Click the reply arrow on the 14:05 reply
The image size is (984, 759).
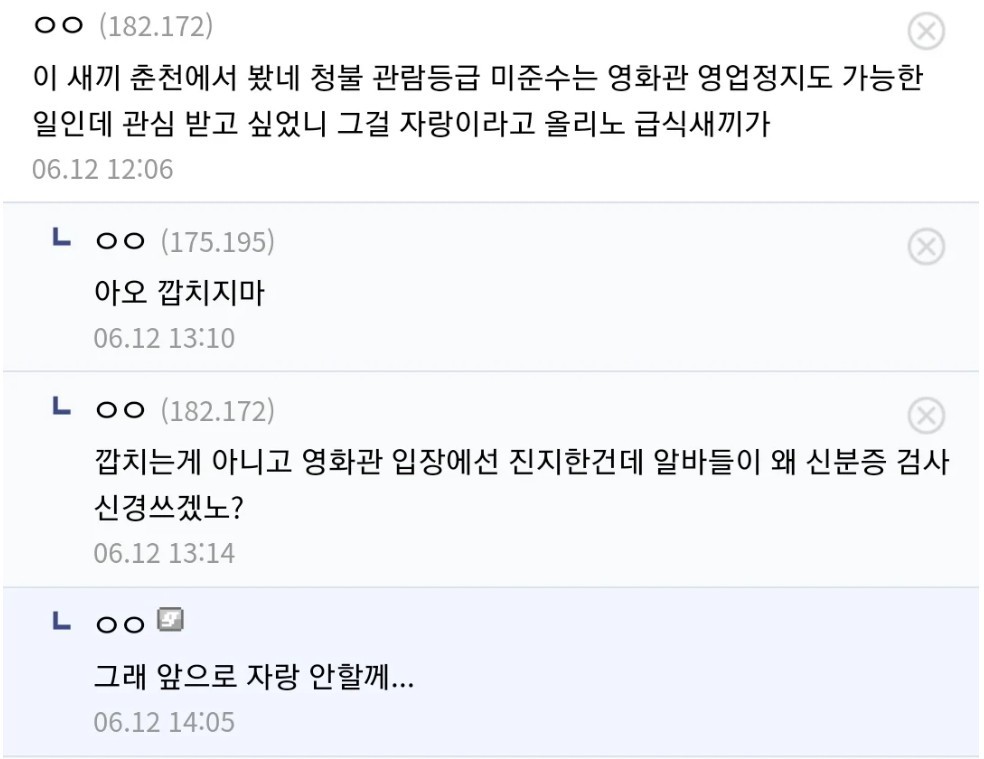pos(61,622)
